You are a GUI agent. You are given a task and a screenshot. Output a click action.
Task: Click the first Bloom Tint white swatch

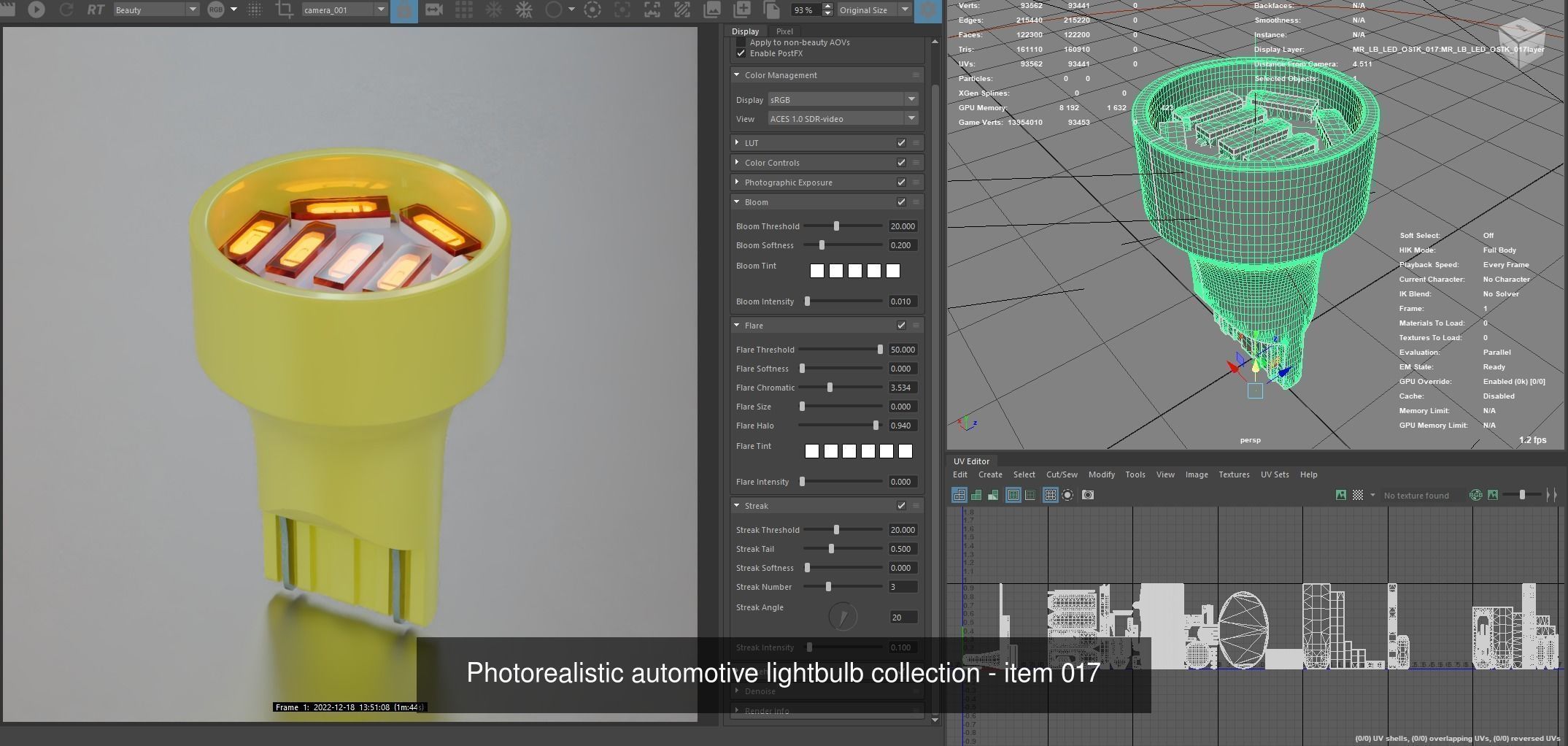pos(817,271)
